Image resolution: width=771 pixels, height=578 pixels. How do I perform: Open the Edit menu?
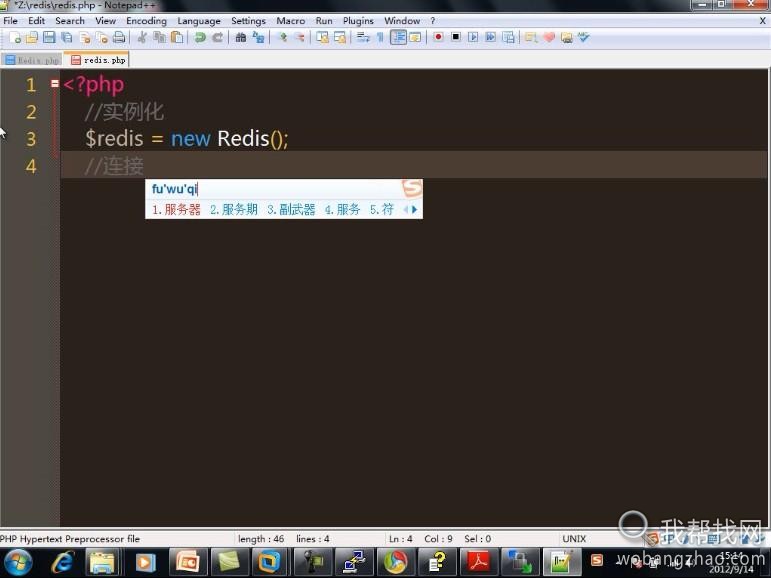coord(36,21)
